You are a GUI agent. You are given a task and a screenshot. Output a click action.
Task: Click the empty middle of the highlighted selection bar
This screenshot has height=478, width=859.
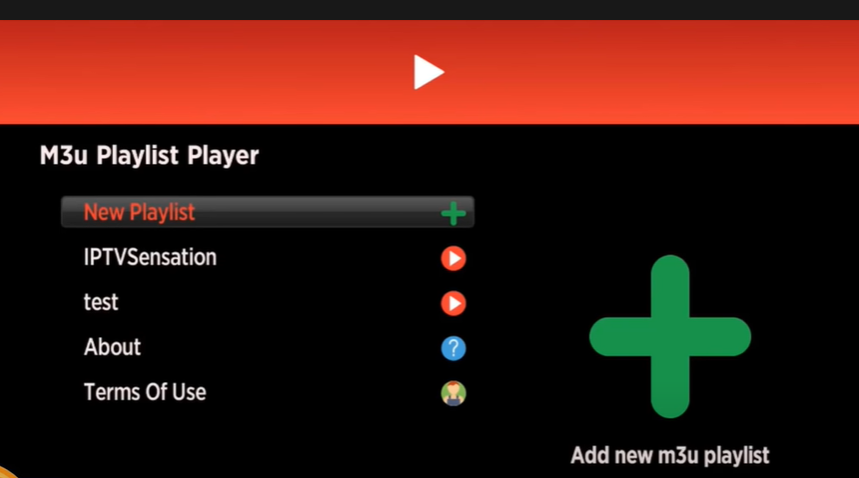click(318, 212)
